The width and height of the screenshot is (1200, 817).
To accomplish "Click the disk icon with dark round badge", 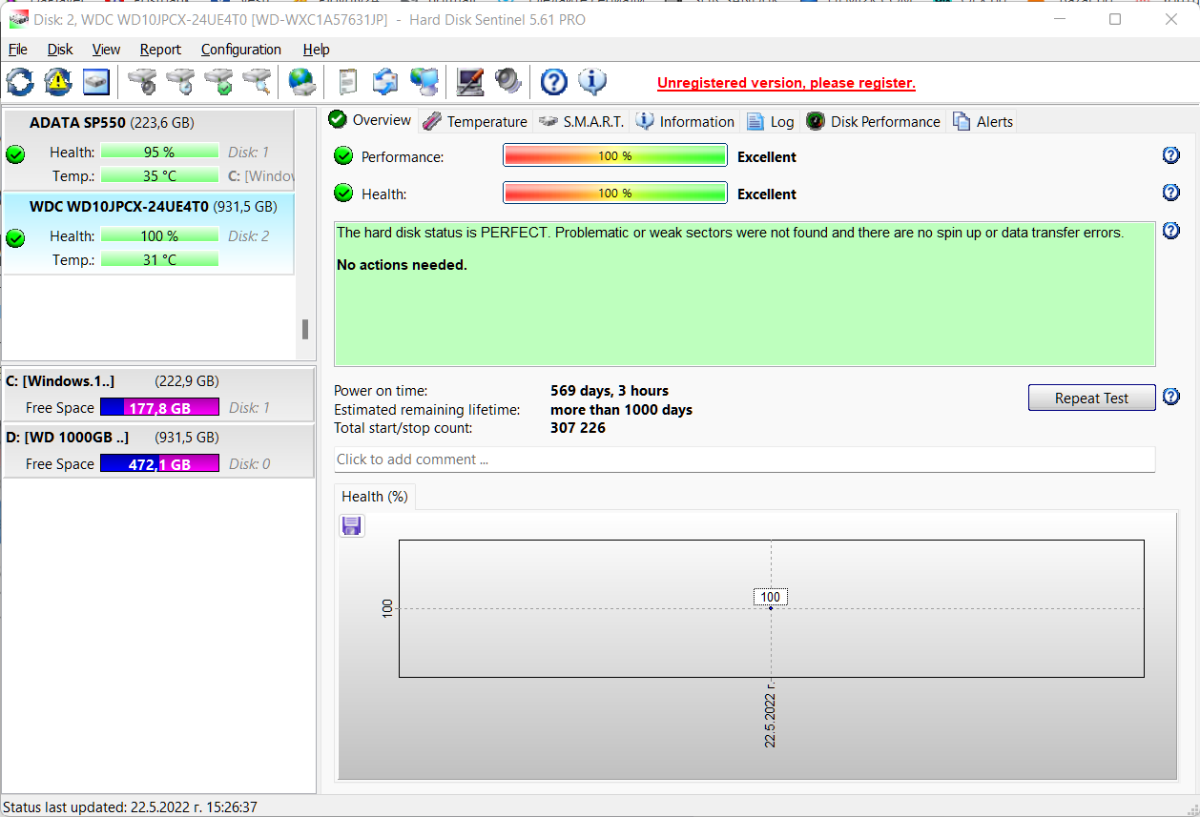I will [x=143, y=81].
